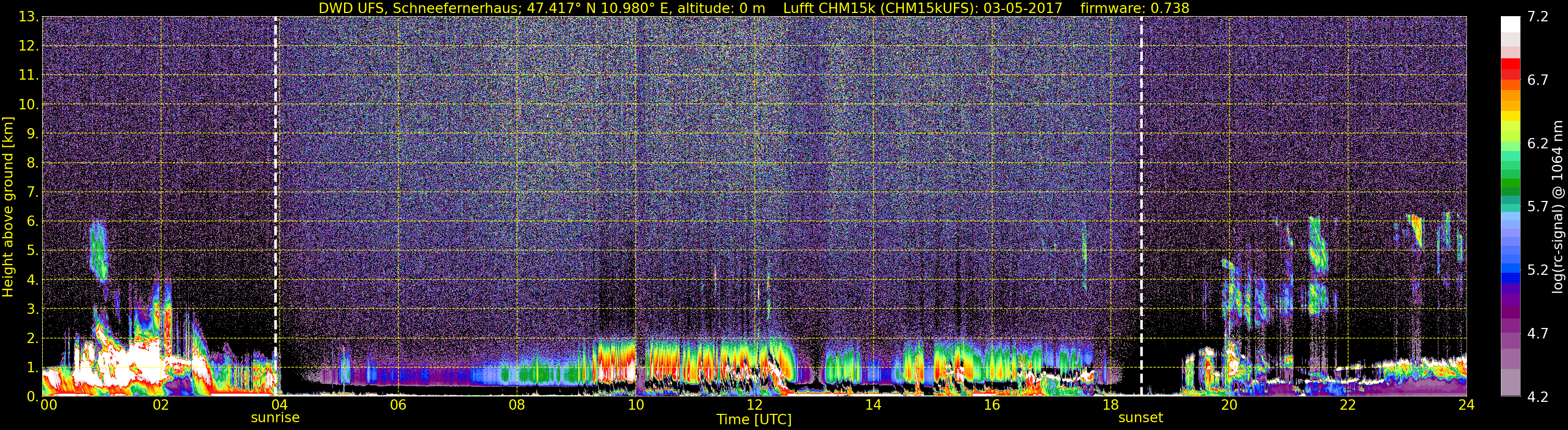Image resolution: width=1568 pixels, height=430 pixels.
Task: Click the colorbar tick value 6.2
Action: (1538, 144)
